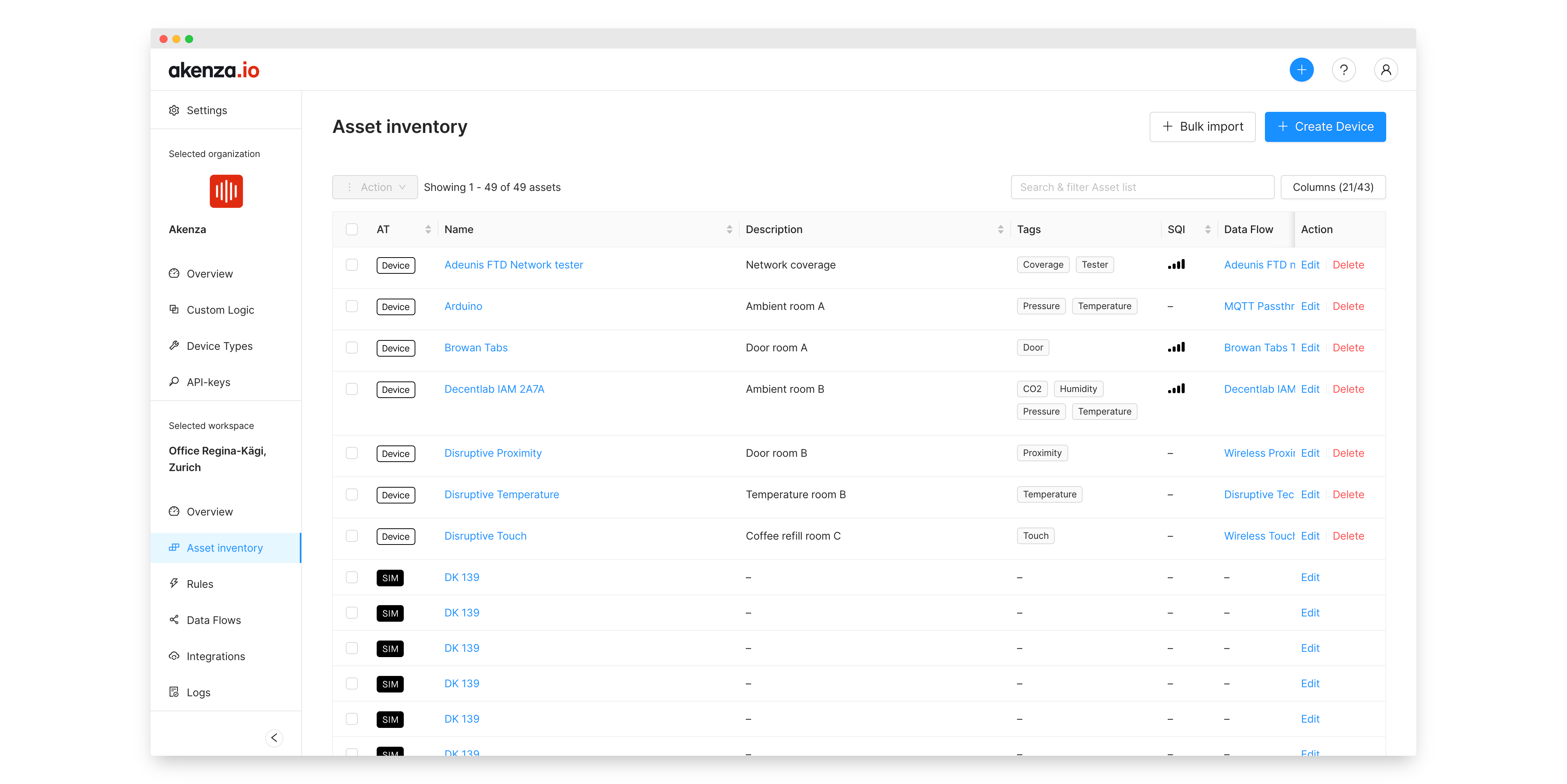Click the API-keys key icon
Screen dimensions: 1567x784
pos(174,381)
